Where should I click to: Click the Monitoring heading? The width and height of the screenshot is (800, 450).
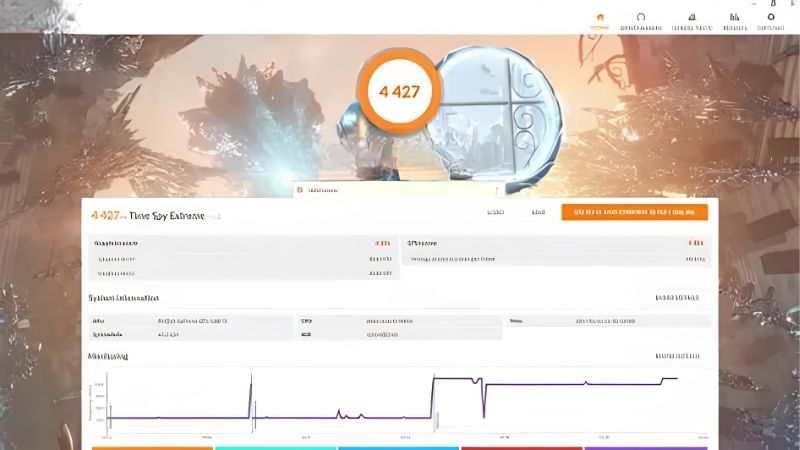pyautogui.click(x=108, y=356)
